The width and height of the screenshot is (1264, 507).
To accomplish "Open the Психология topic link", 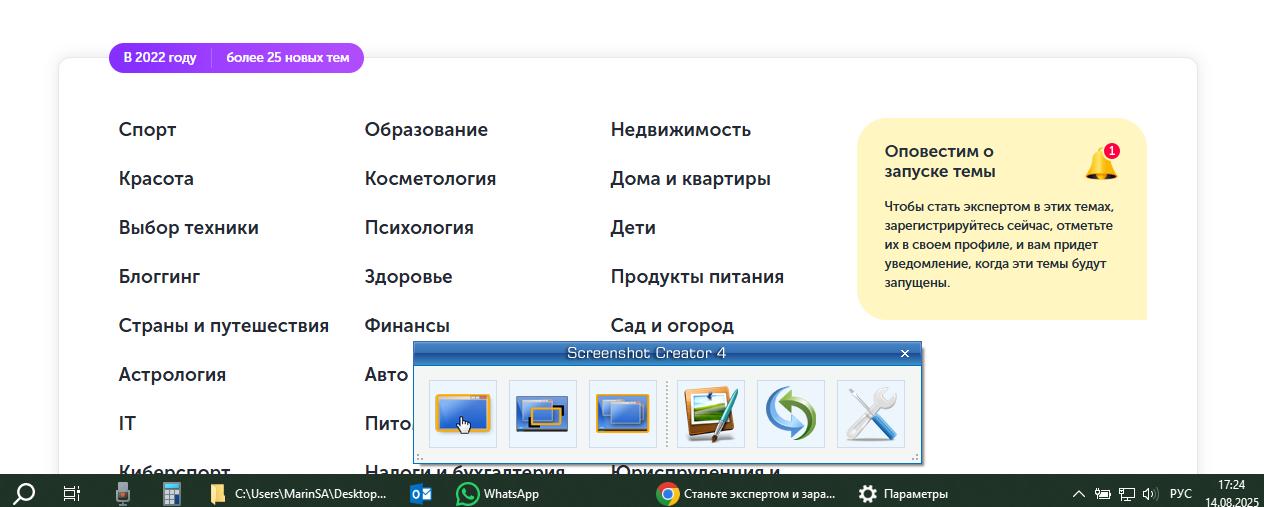I will click(x=419, y=228).
